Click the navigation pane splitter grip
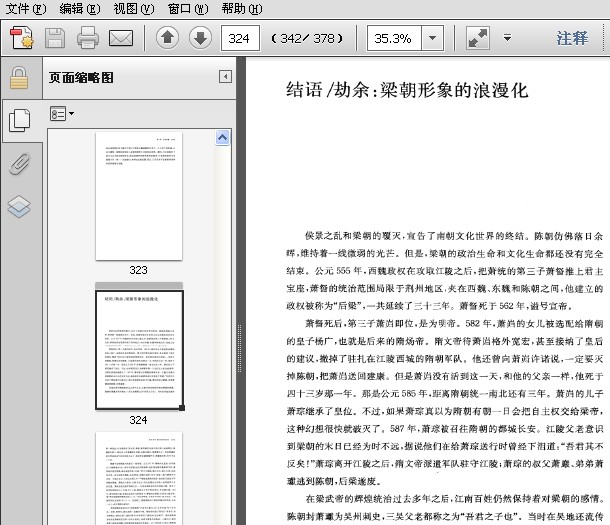Screen dimensions: 610x525 (240, 348)
